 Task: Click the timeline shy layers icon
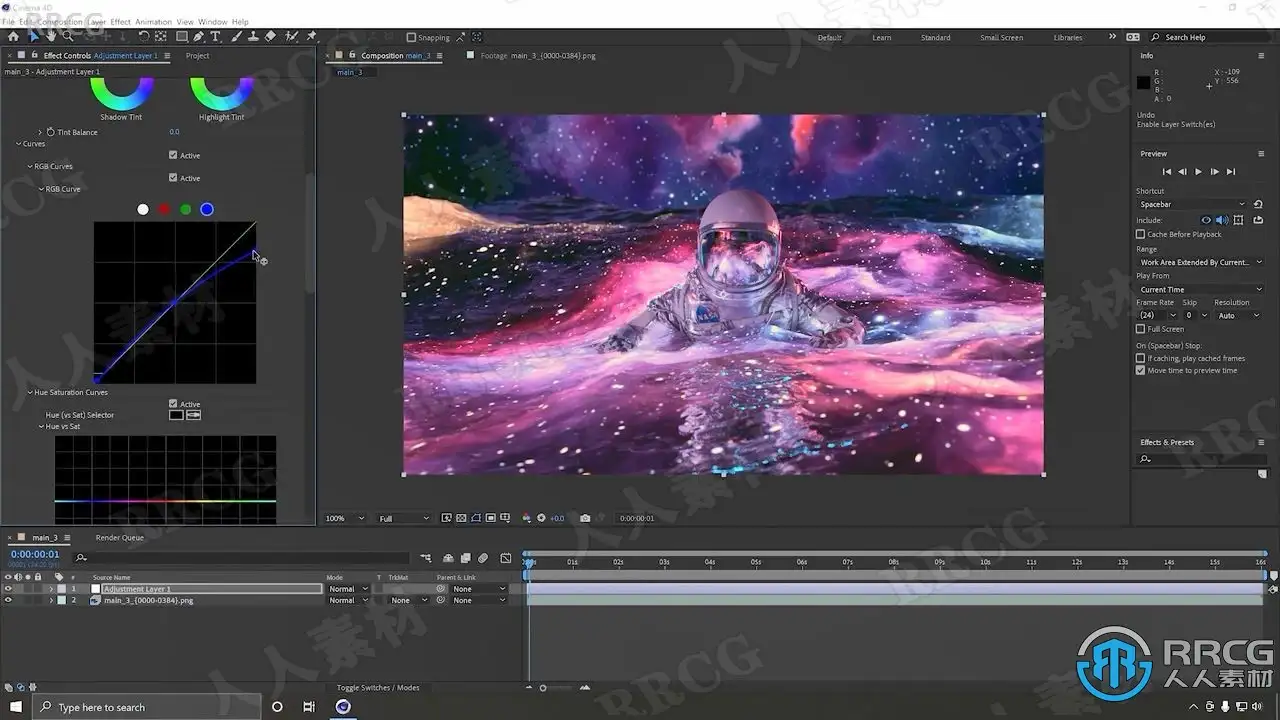click(448, 558)
